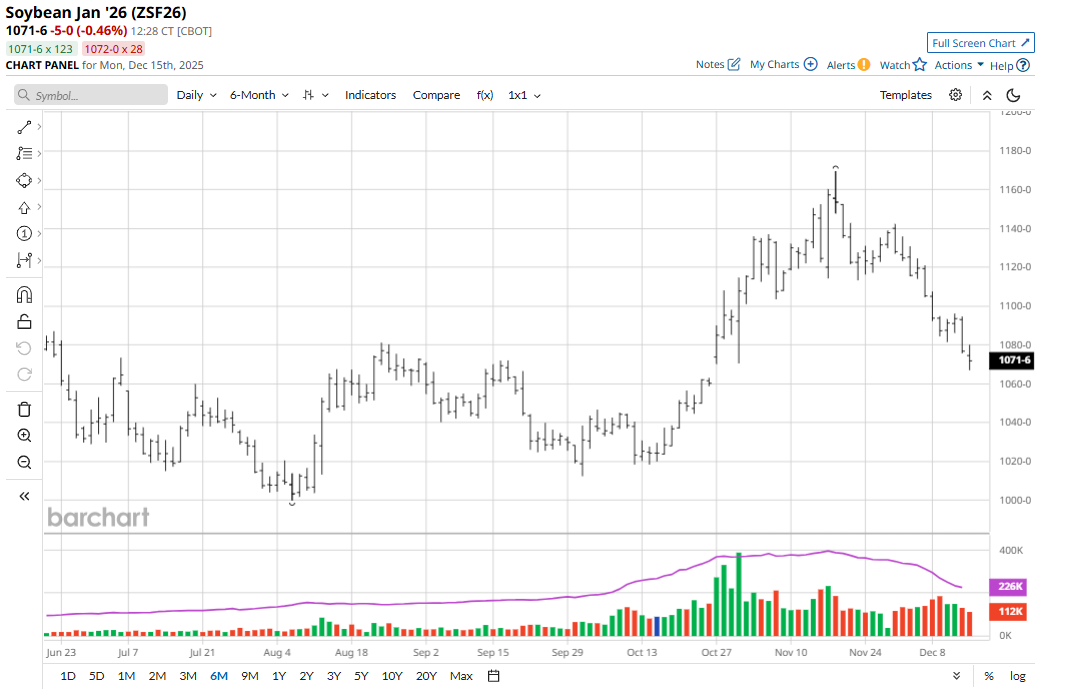Open Notes with the pencil icon

734,64
